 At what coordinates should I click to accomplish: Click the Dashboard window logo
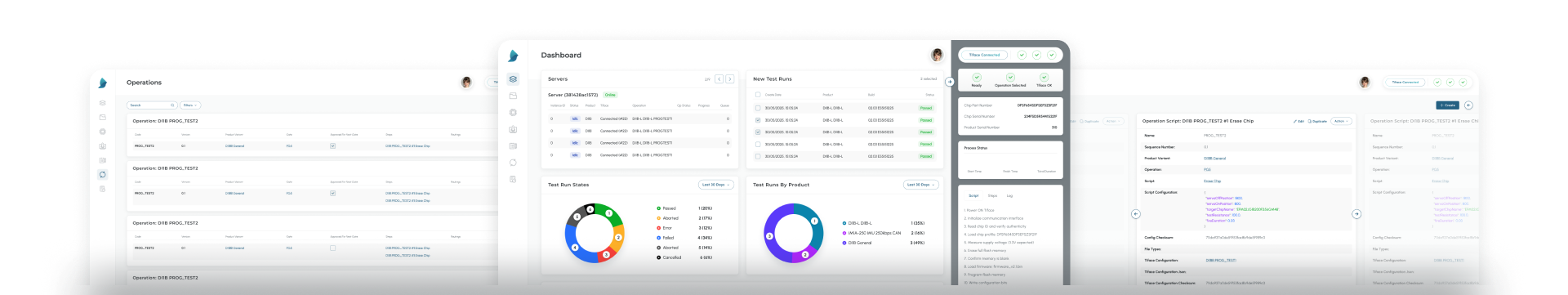[x=513, y=56]
